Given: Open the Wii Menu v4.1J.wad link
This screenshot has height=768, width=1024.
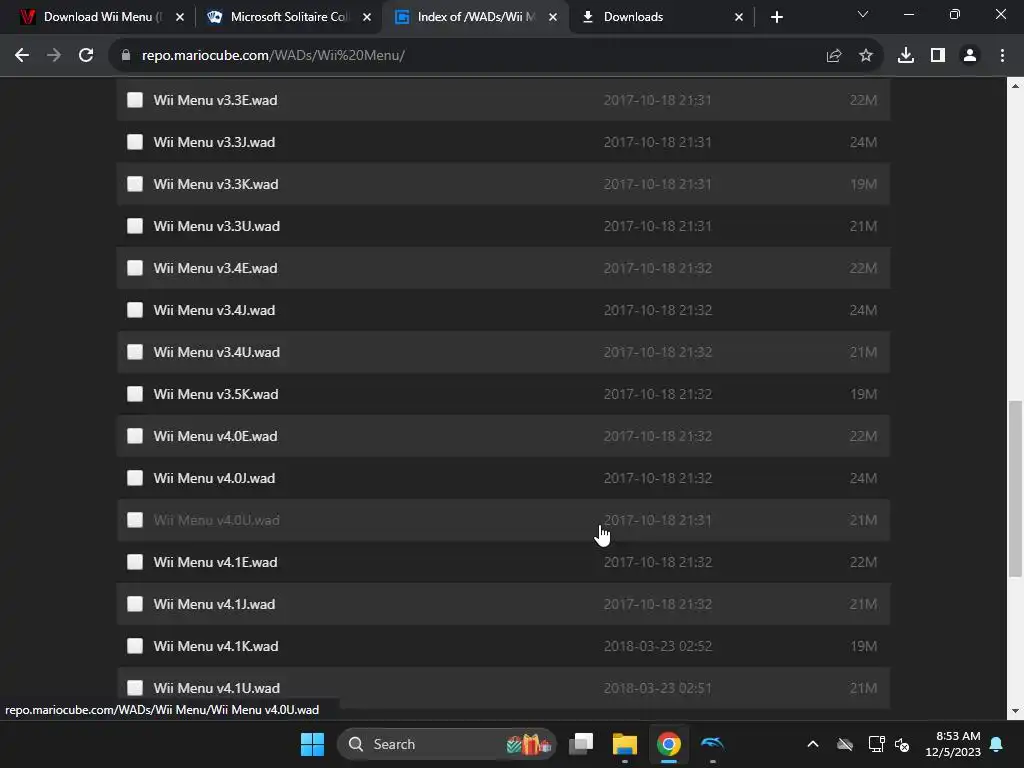Looking at the screenshot, I should (214, 604).
